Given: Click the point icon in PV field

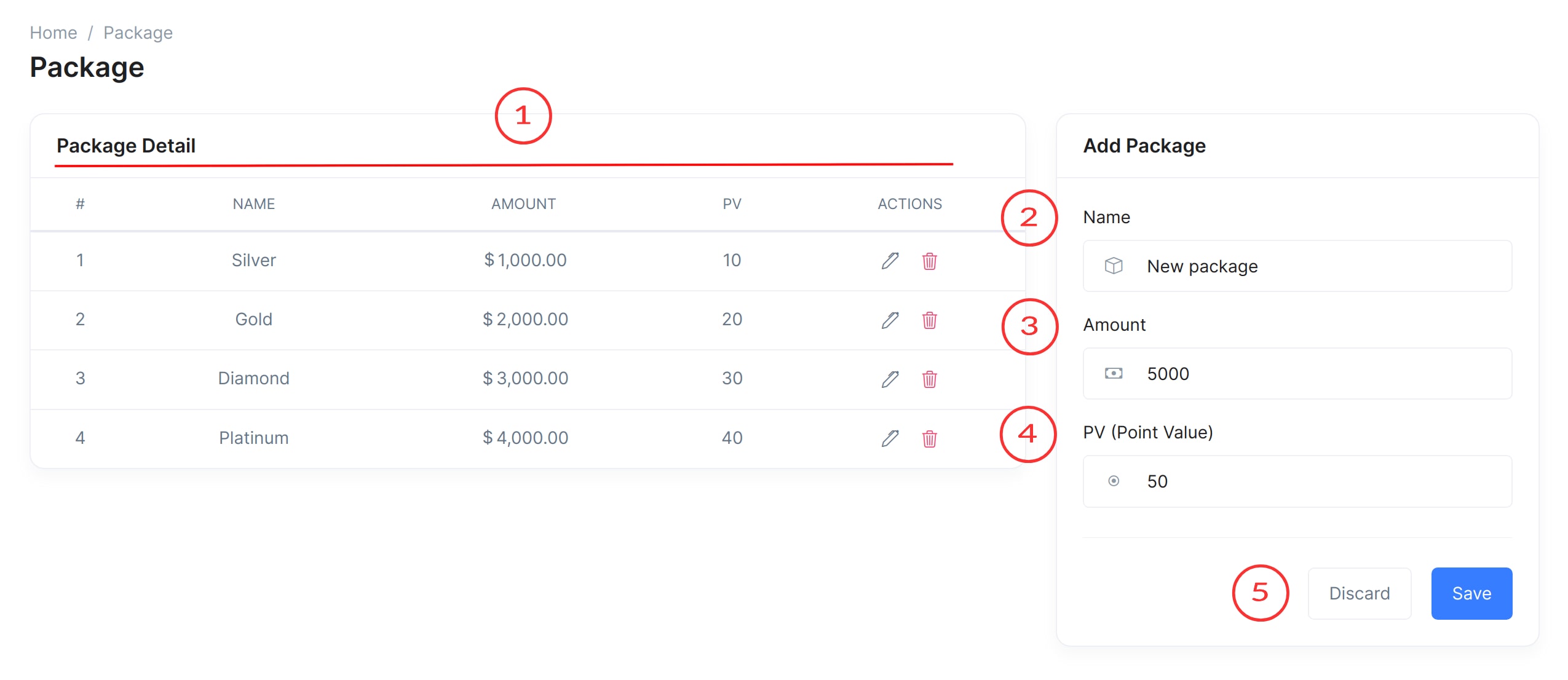Looking at the screenshot, I should point(1113,481).
